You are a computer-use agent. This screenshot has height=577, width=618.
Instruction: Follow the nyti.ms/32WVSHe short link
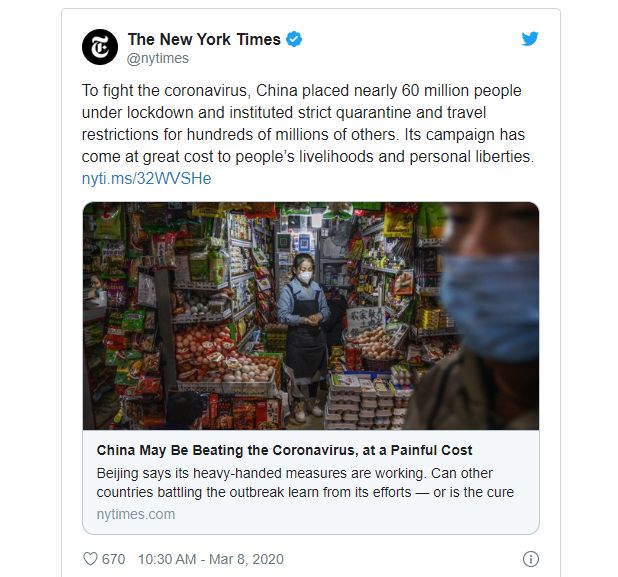[146, 179]
